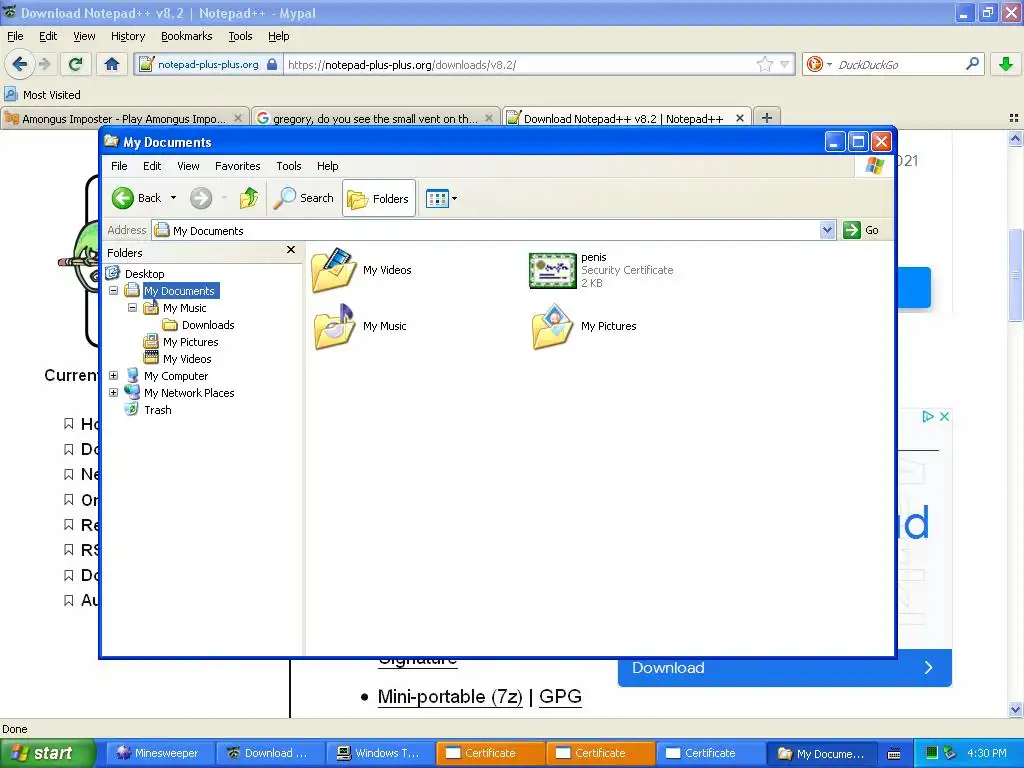Screen dimensions: 1024x768
Task: Click the keyboard icon in the taskbar
Action: coord(894,754)
